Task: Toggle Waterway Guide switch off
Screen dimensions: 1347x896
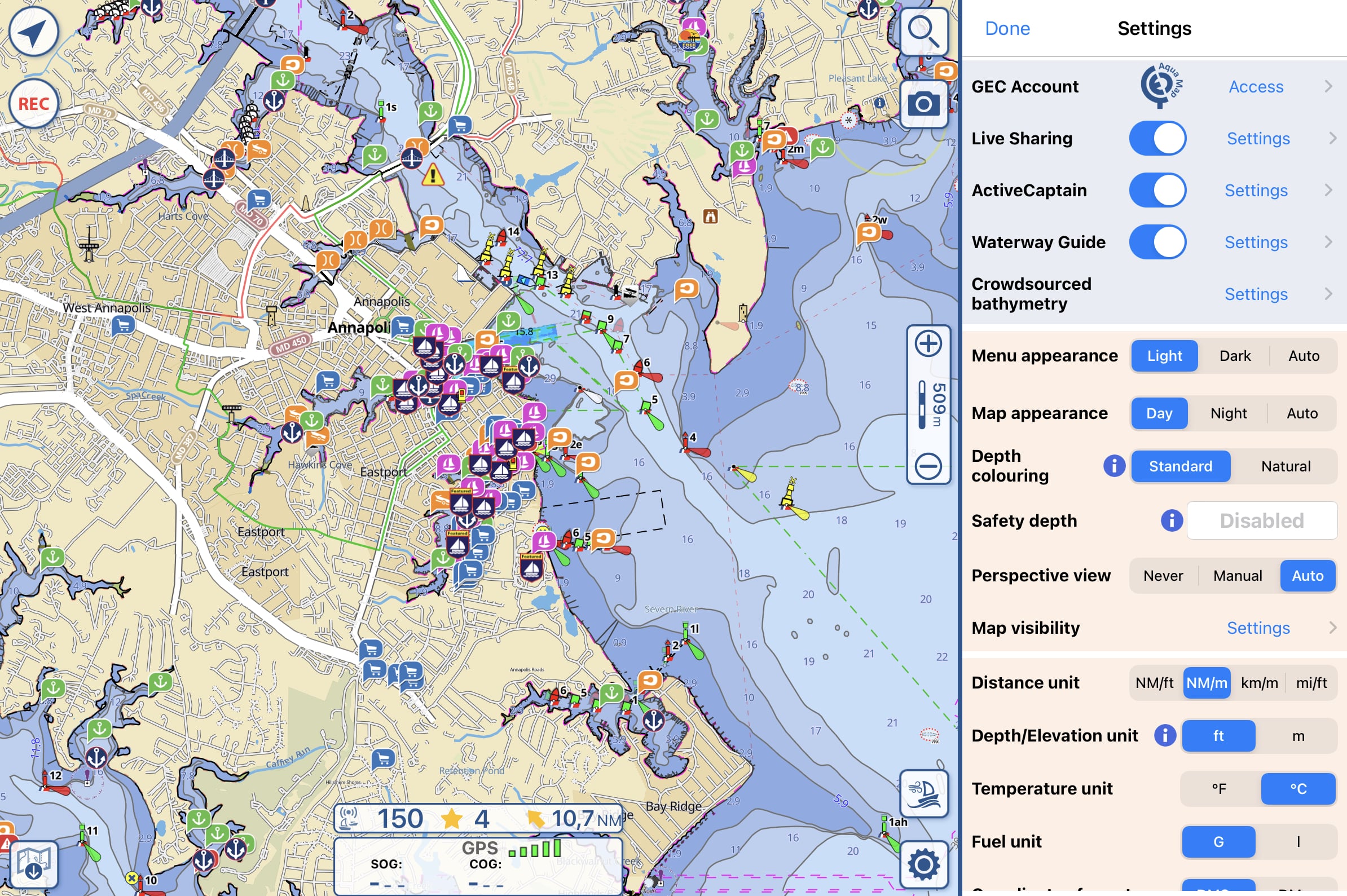Action: pyautogui.click(x=1157, y=242)
